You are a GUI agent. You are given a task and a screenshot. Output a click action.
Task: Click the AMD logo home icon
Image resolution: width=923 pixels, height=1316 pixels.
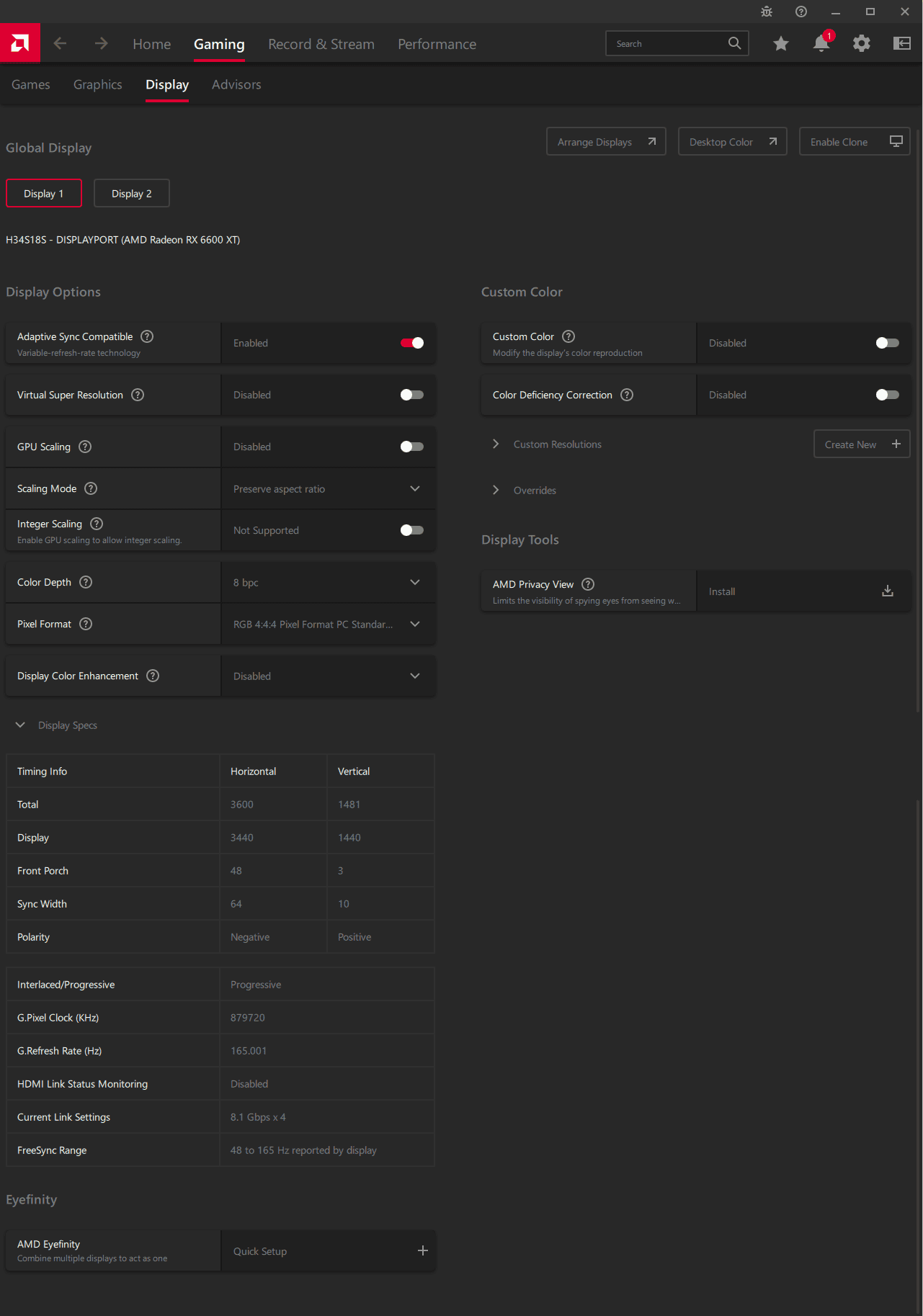20,43
